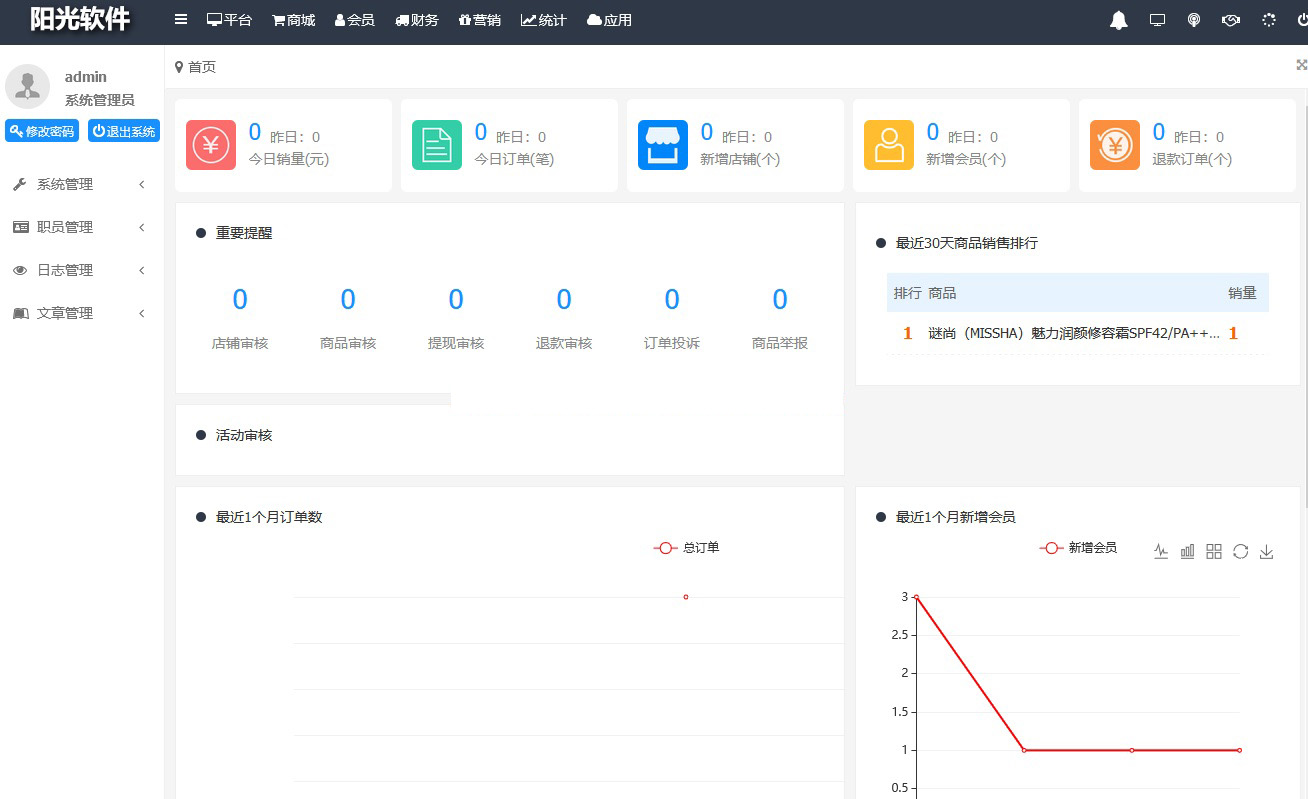Click the 退出系统 logout button
The height and width of the screenshot is (799, 1308).
coord(123,131)
